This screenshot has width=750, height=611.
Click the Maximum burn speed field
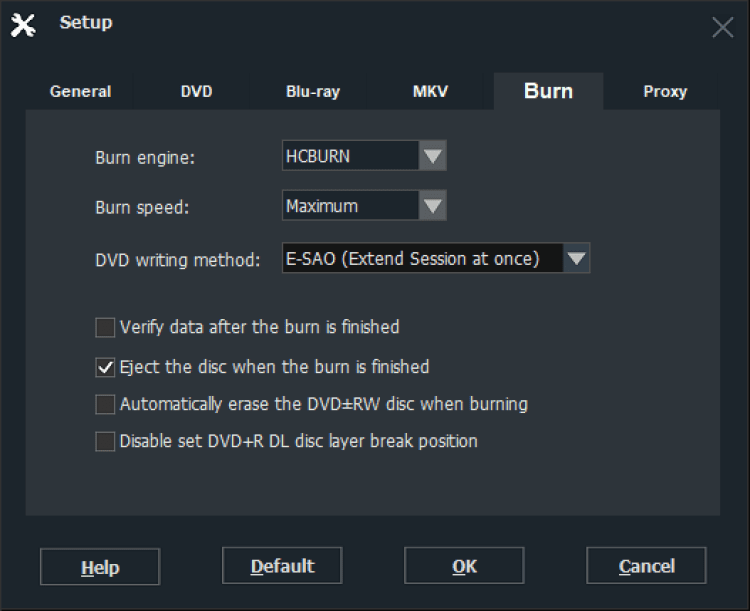350,206
